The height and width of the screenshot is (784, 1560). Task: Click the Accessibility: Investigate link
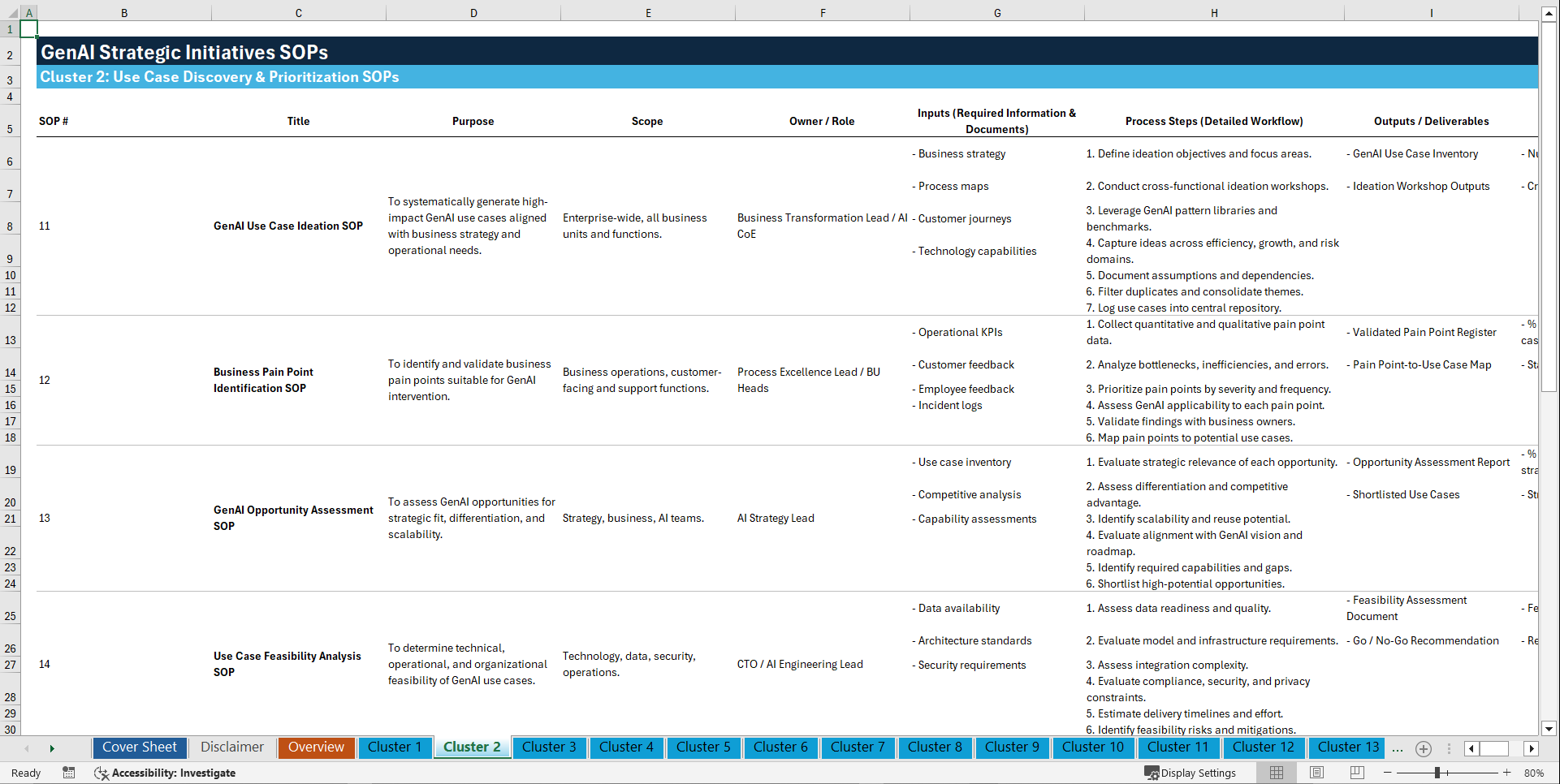coord(175,773)
